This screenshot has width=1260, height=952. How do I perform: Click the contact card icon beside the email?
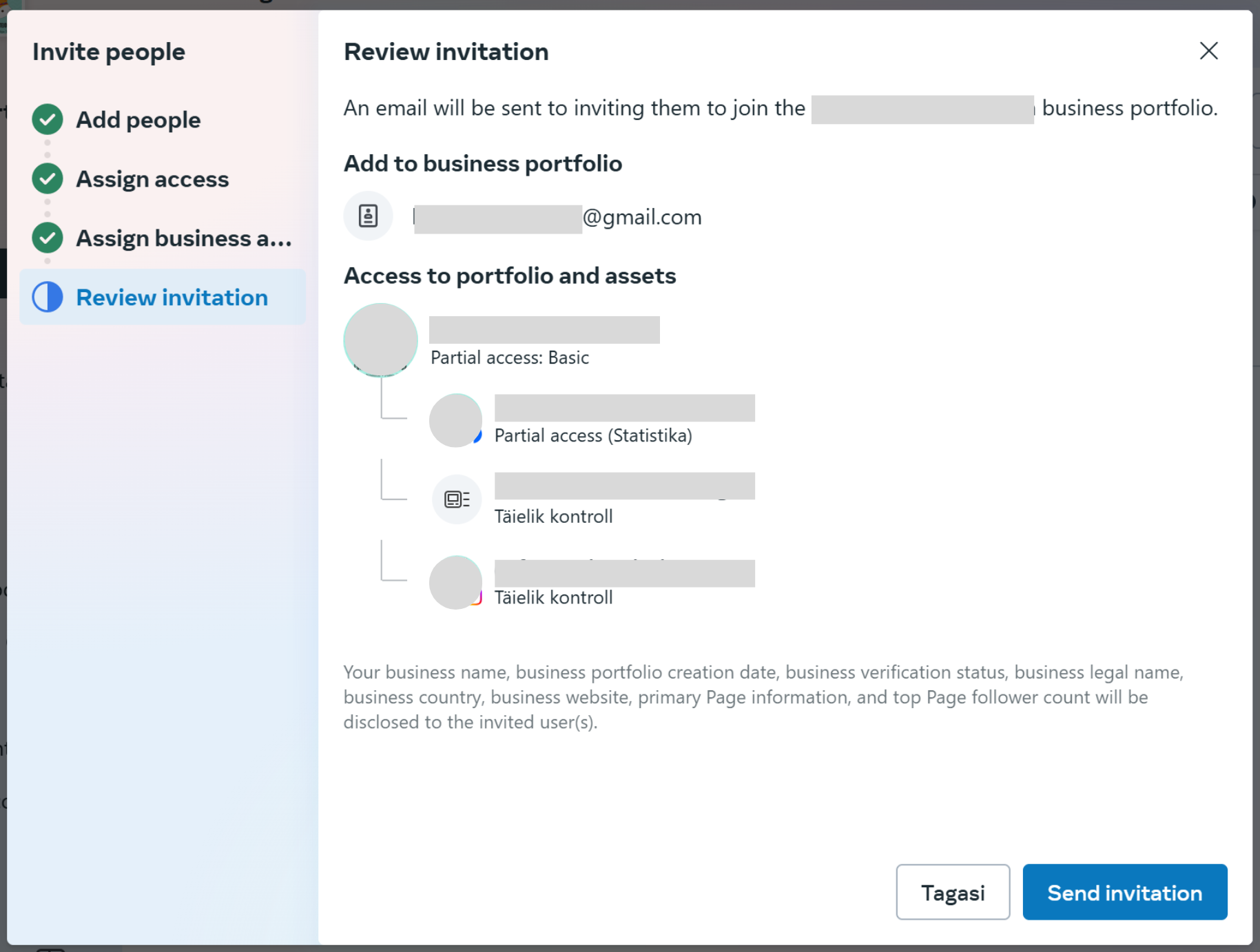369,216
